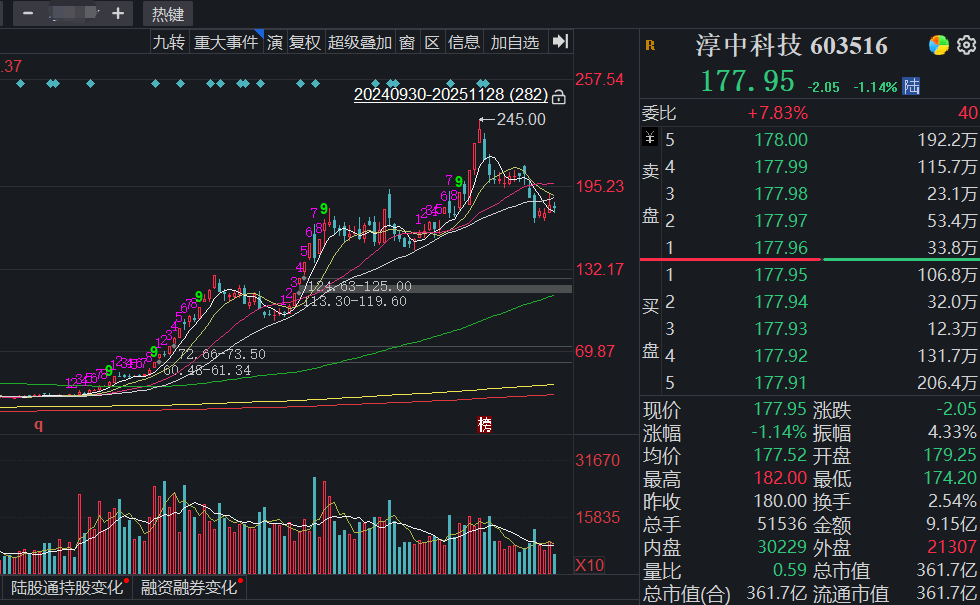The image size is (980, 605).
Task: Click buy 3 price 177.93
Action: point(781,329)
